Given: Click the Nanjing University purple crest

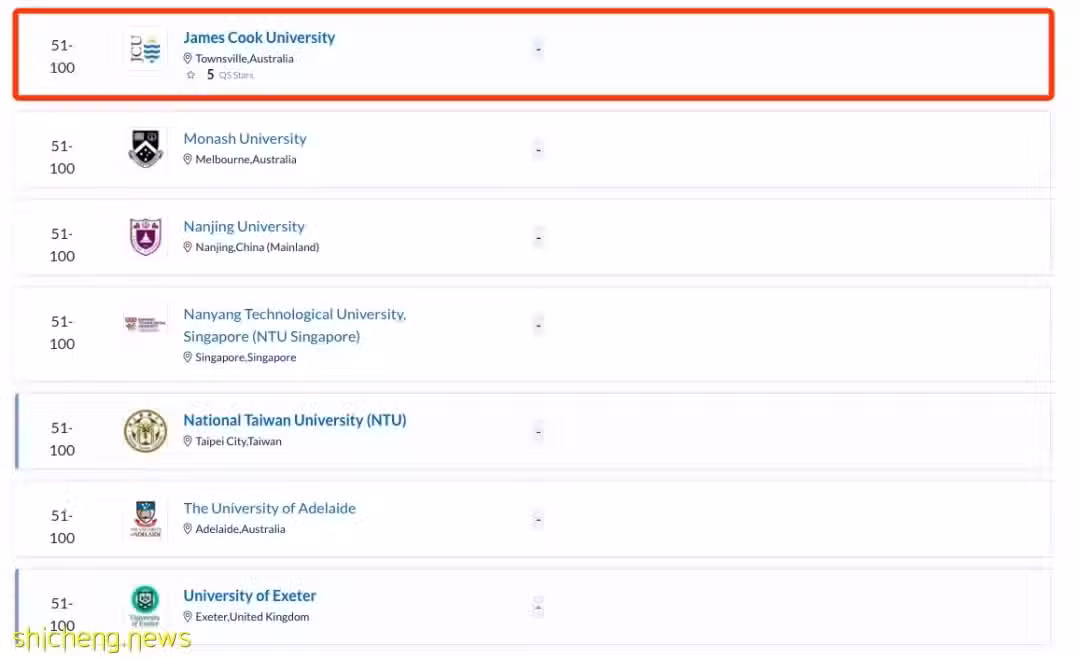Looking at the screenshot, I should [x=145, y=236].
